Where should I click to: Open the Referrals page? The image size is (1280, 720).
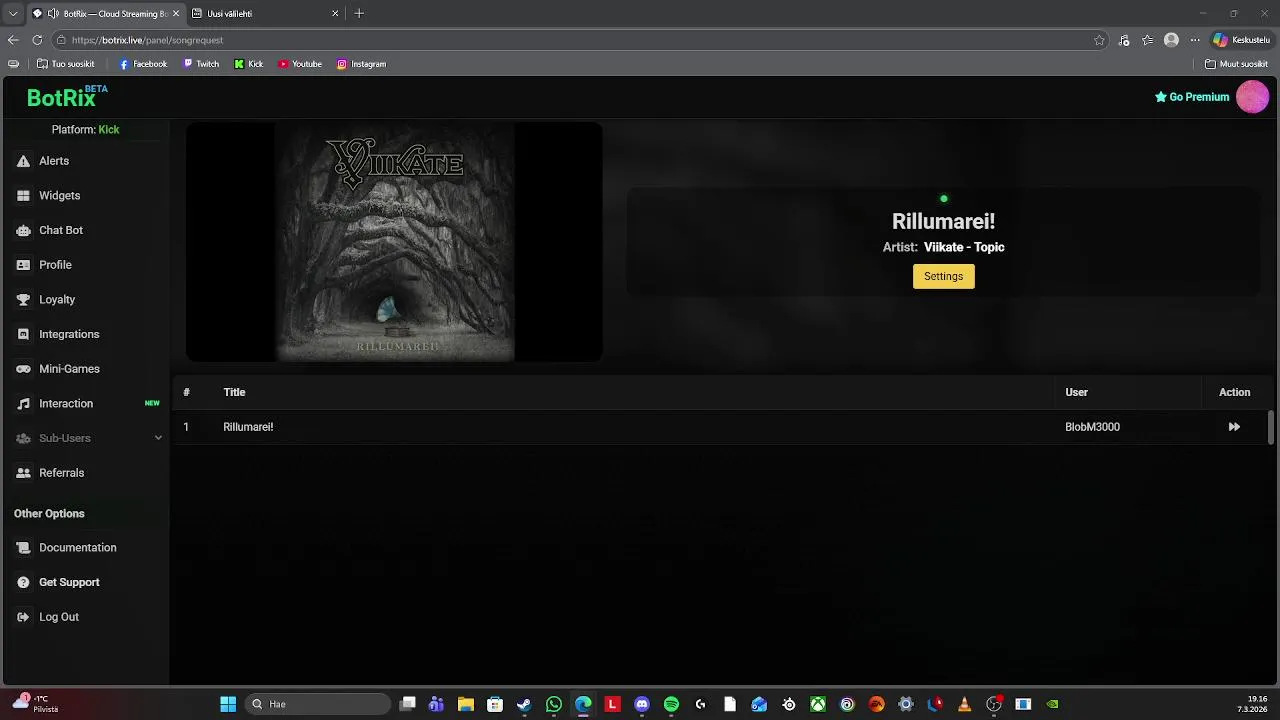click(61, 473)
